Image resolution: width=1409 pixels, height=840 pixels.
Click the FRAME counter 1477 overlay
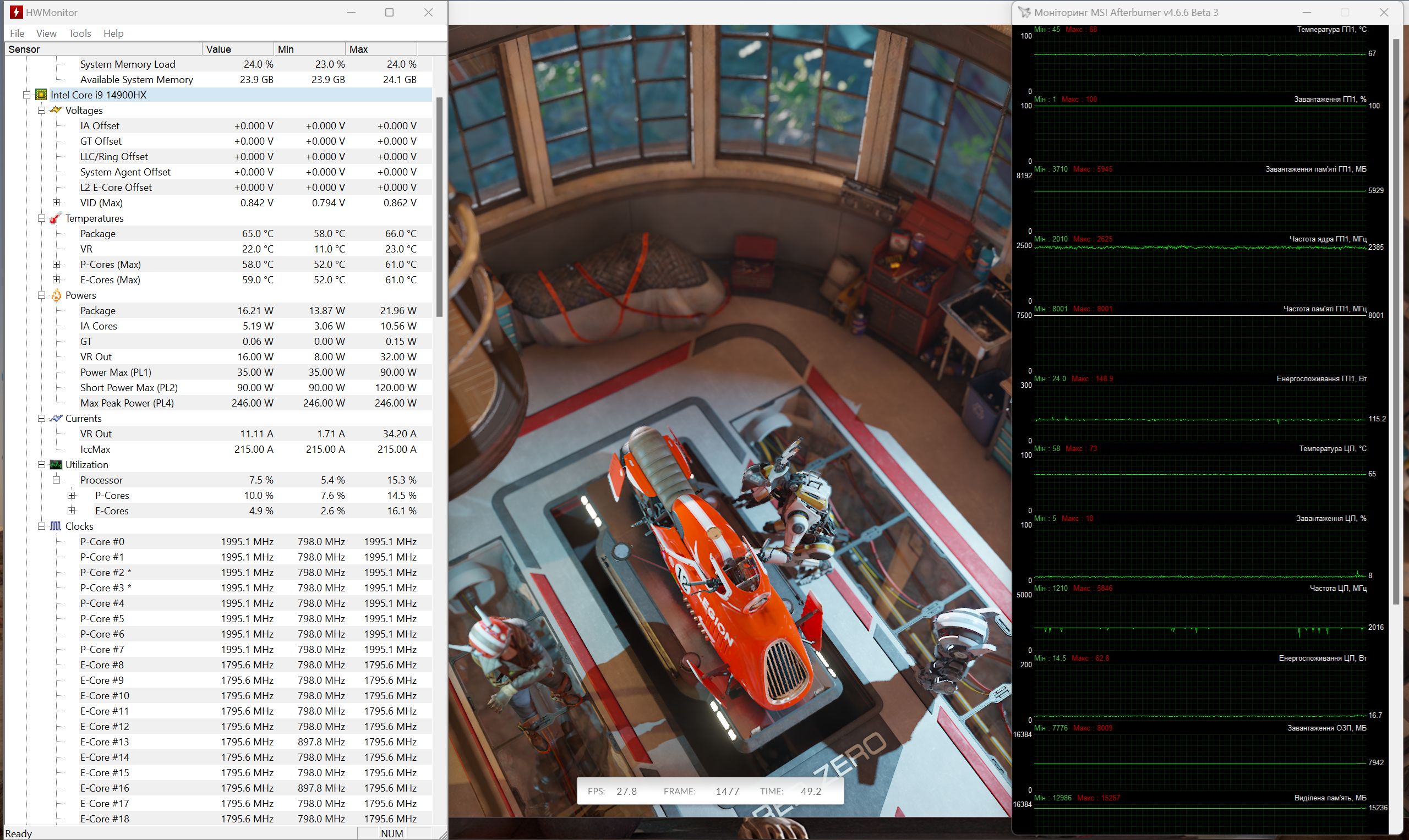(727, 792)
